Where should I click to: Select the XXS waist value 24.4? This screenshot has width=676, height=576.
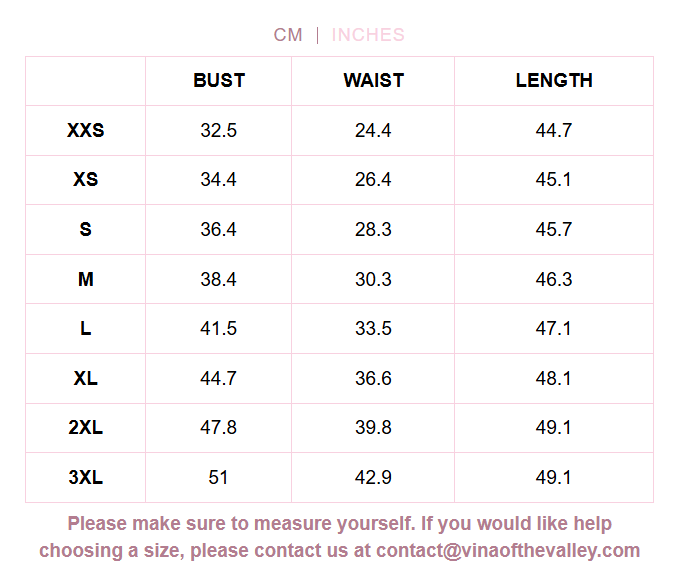(x=373, y=130)
